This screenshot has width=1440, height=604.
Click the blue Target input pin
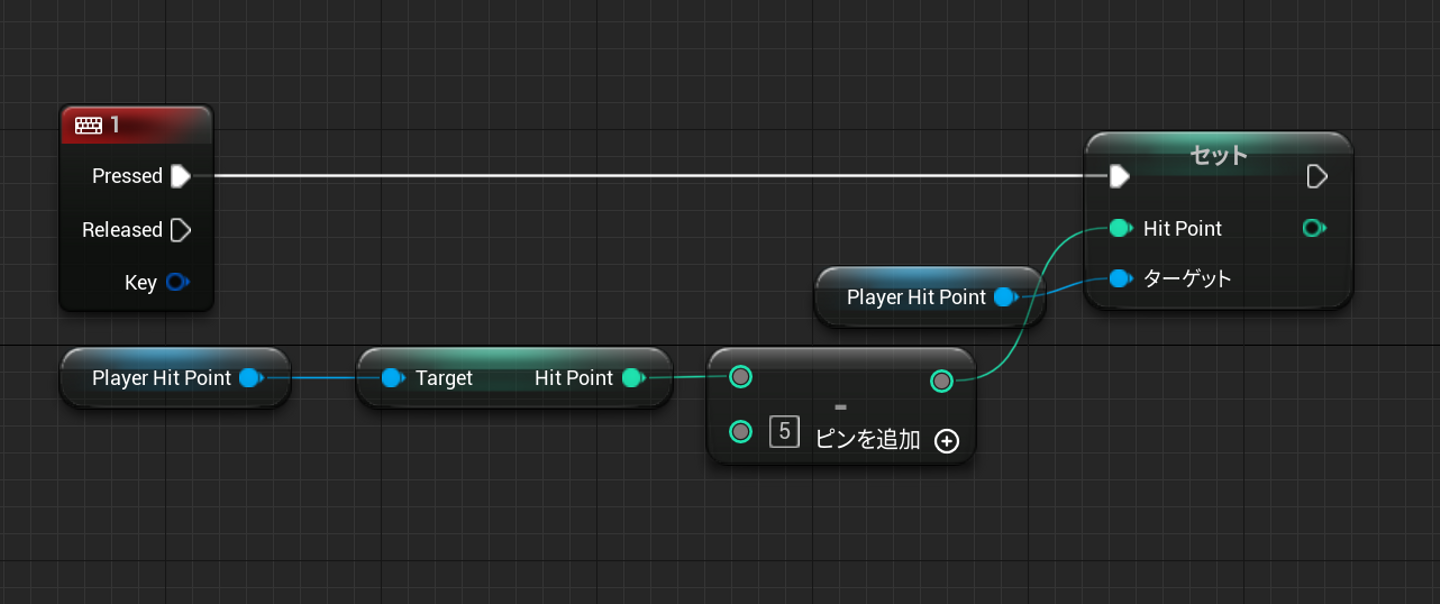[393, 378]
